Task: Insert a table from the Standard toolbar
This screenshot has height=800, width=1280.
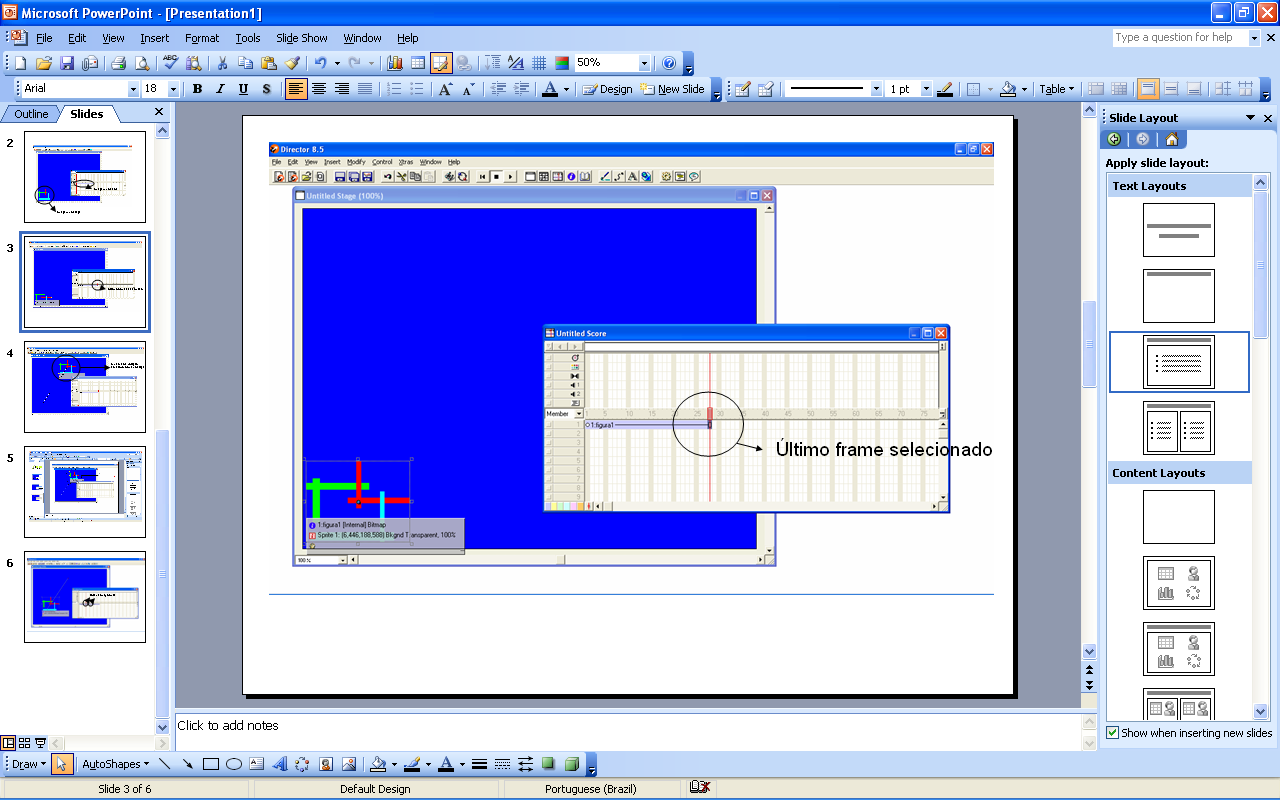Action: pyautogui.click(x=418, y=63)
